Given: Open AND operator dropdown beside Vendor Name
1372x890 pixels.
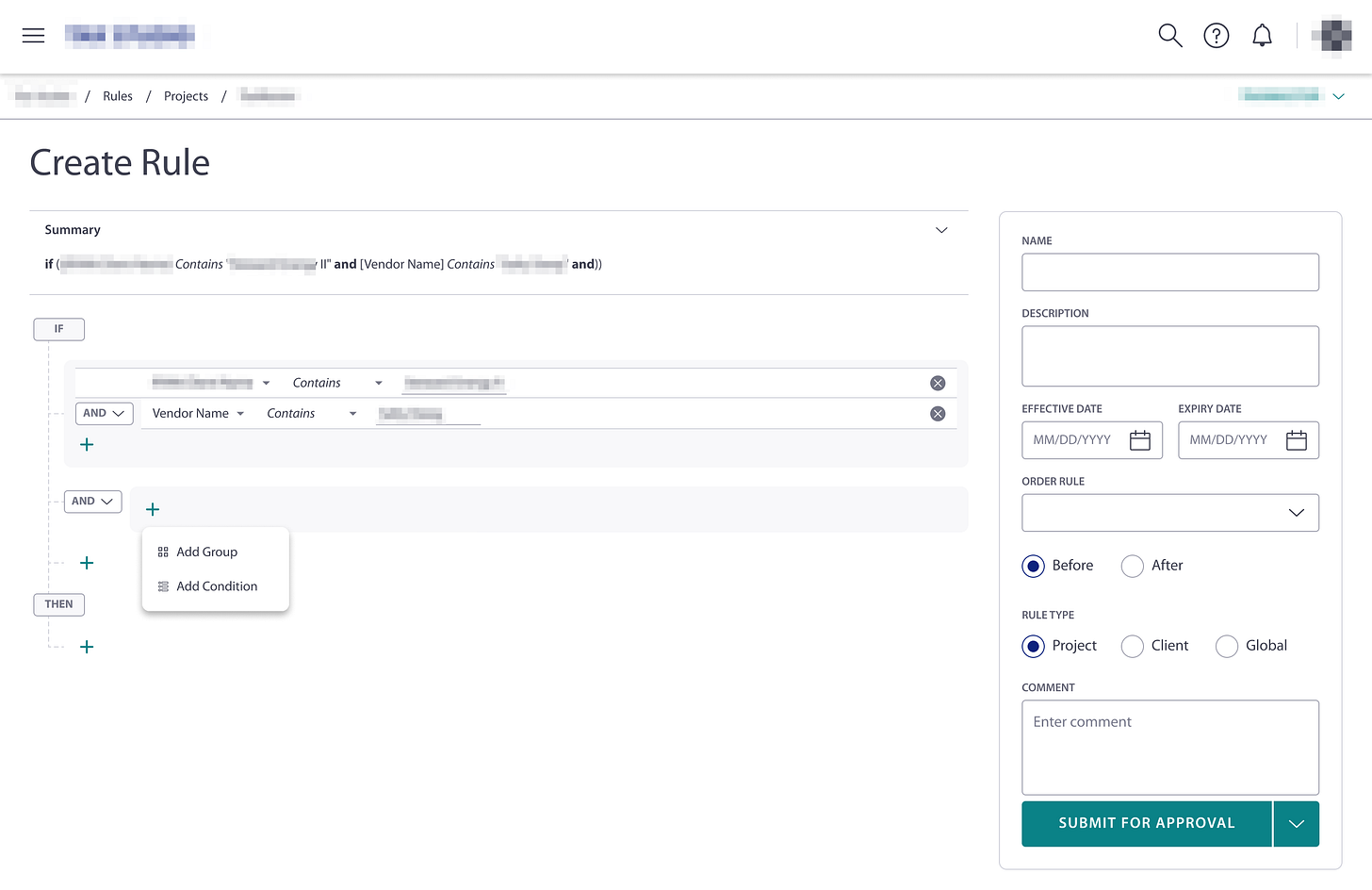Looking at the screenshot, I should [x=104, y=413].
